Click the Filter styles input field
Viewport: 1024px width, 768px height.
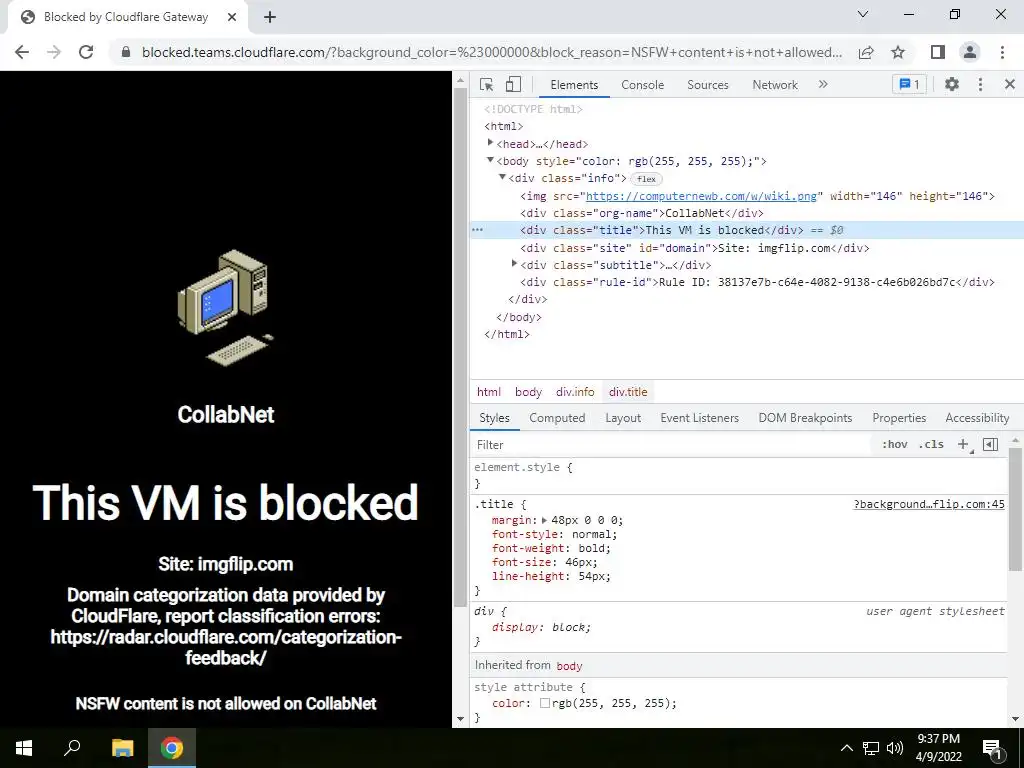pos(673,445)
